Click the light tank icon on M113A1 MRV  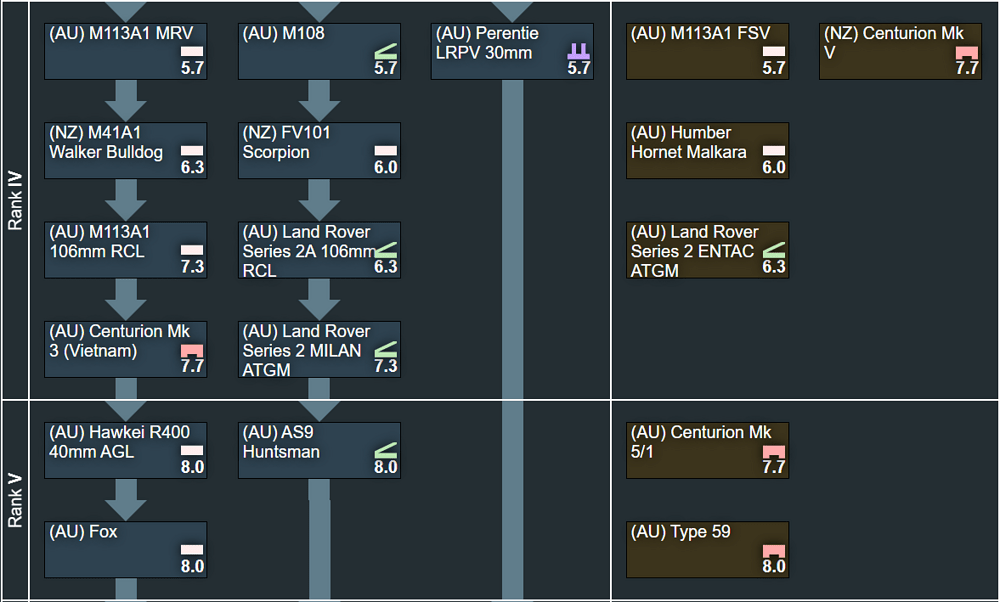coord(191,50)
